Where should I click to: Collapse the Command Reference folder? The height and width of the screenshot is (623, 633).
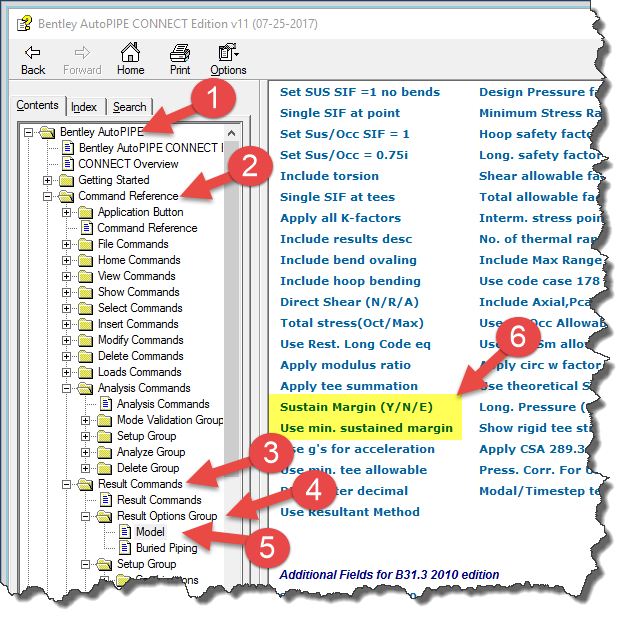[48, 196]
